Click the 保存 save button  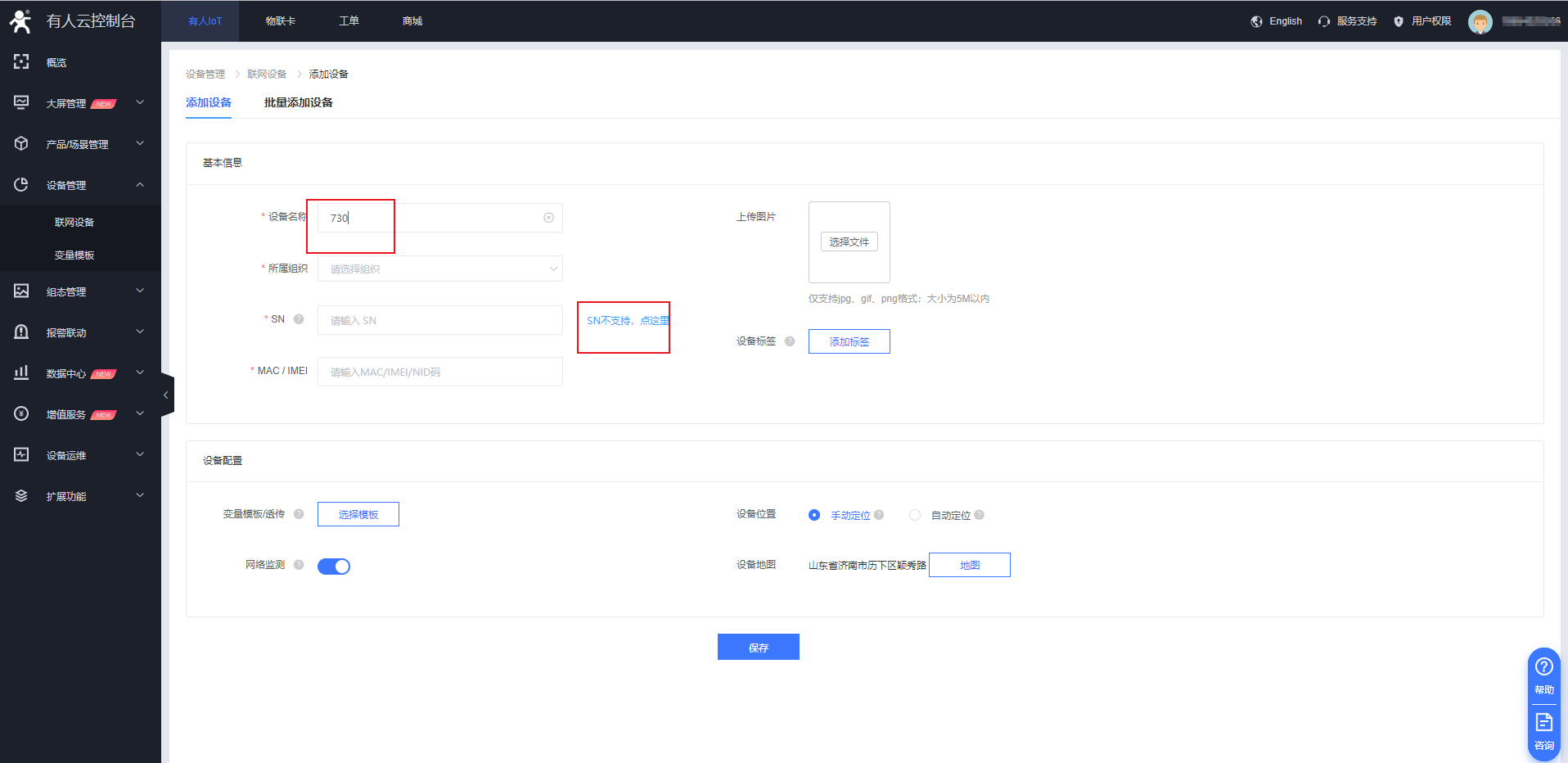tap(758, 647)
